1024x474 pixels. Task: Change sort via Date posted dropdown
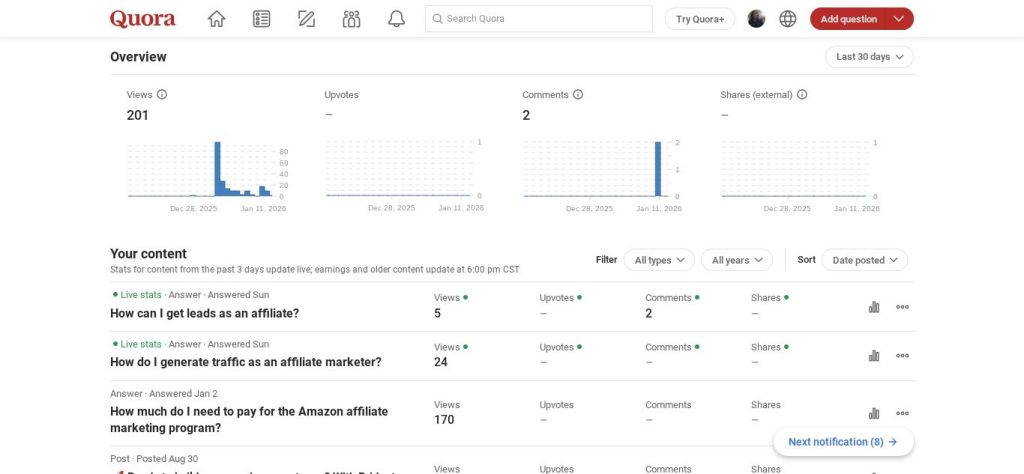click(865, 260)
